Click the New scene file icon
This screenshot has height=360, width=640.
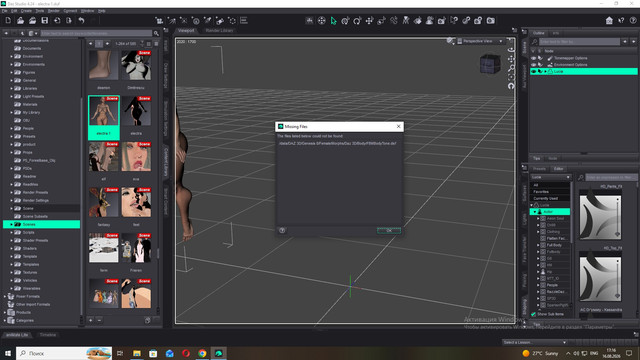click(8, 20)
